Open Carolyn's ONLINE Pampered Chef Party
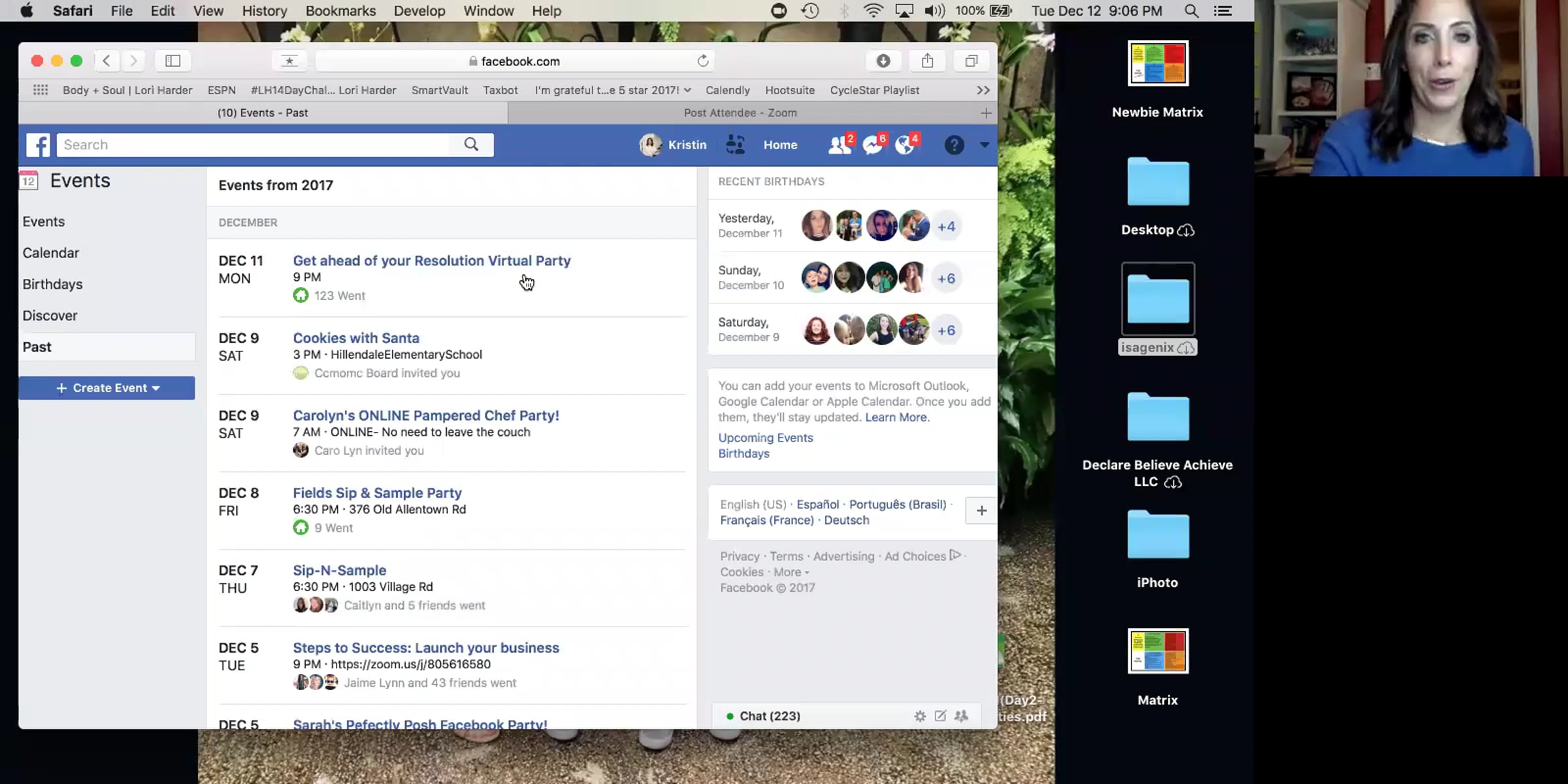 426,416
